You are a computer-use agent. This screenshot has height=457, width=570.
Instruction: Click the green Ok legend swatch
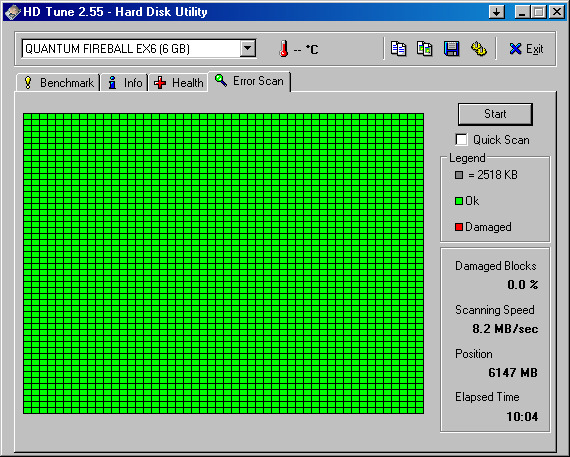click(459, 201)
